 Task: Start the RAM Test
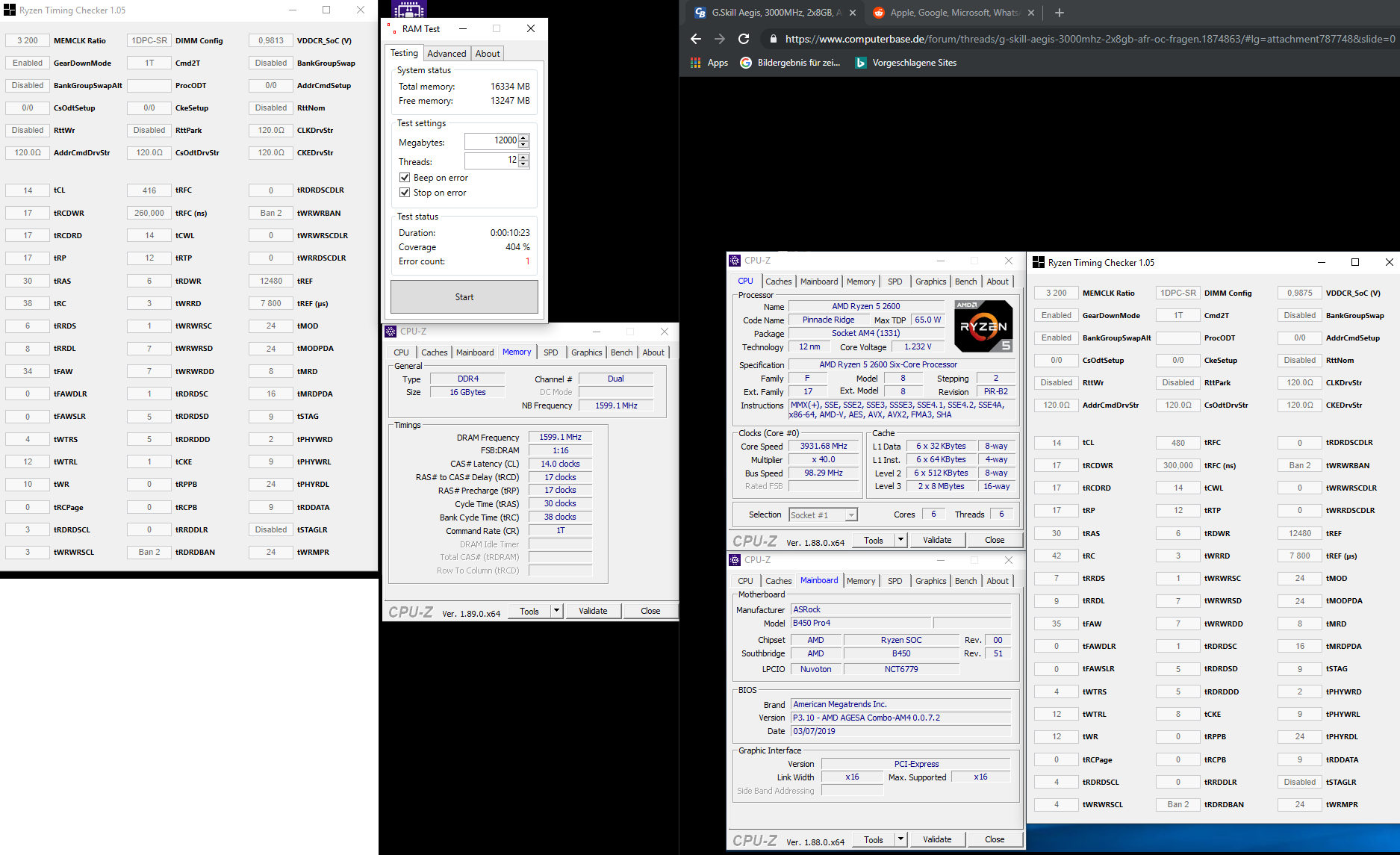(x=464, y=297)
